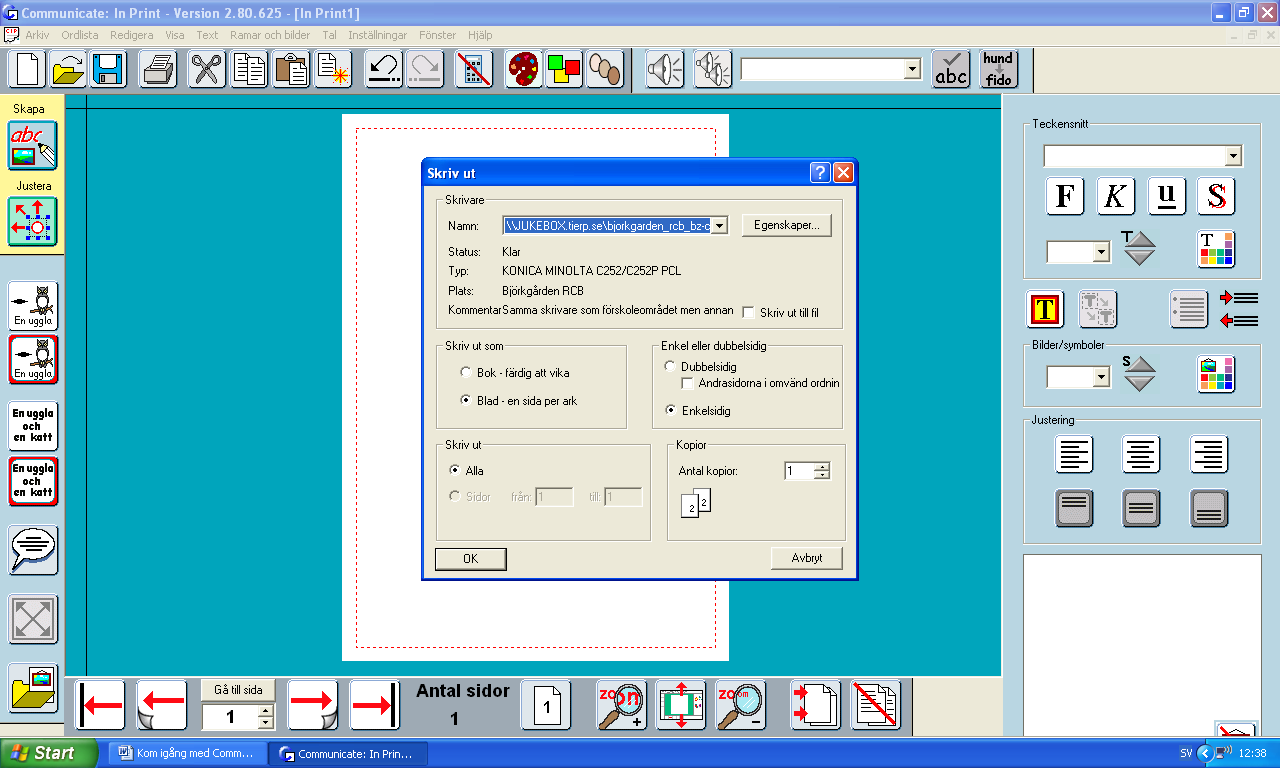Image resolution: width=1280 pixels, height=768 pixels.
Task: Click the colored squares icon
Action: (x=564, y=70)
